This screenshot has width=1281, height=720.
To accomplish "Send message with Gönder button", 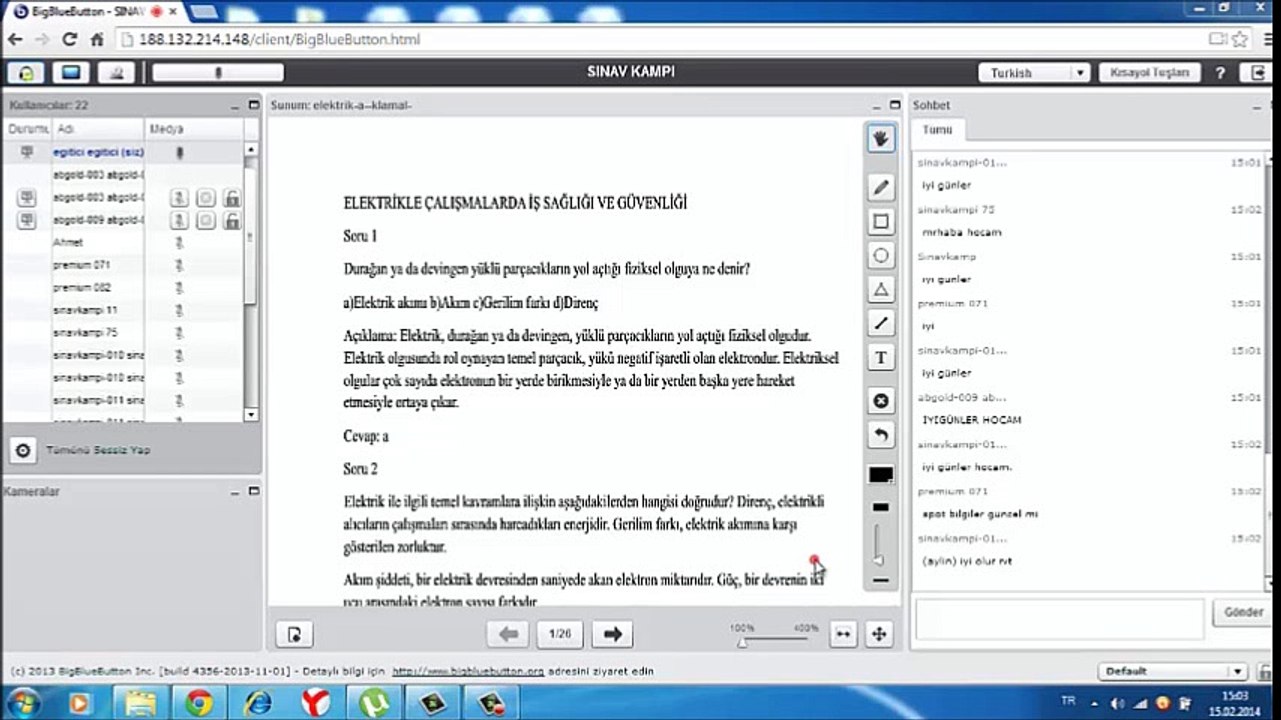I will (x=1242, y=612).
